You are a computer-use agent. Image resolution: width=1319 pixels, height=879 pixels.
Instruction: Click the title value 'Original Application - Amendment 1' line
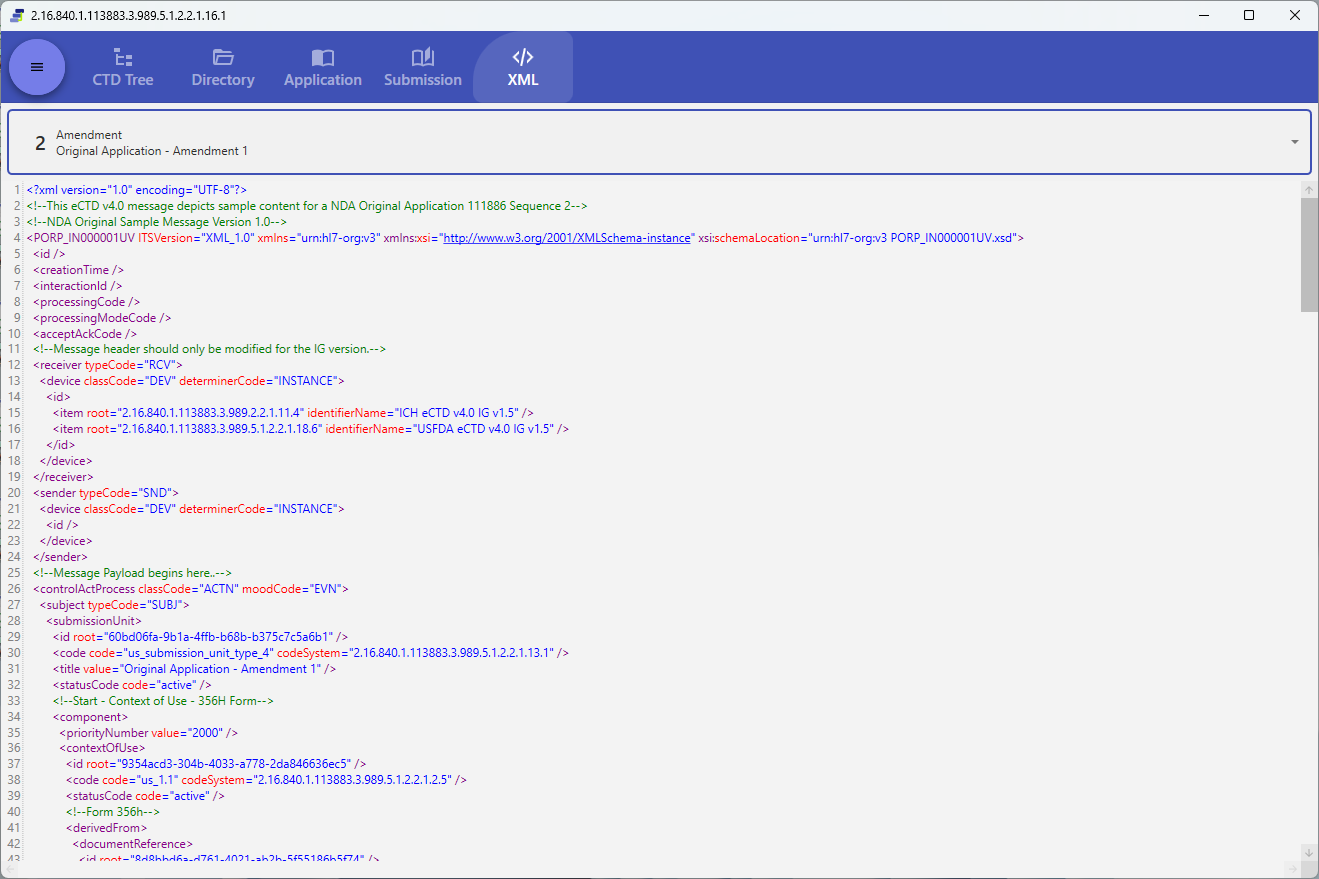tap(195, 669)
